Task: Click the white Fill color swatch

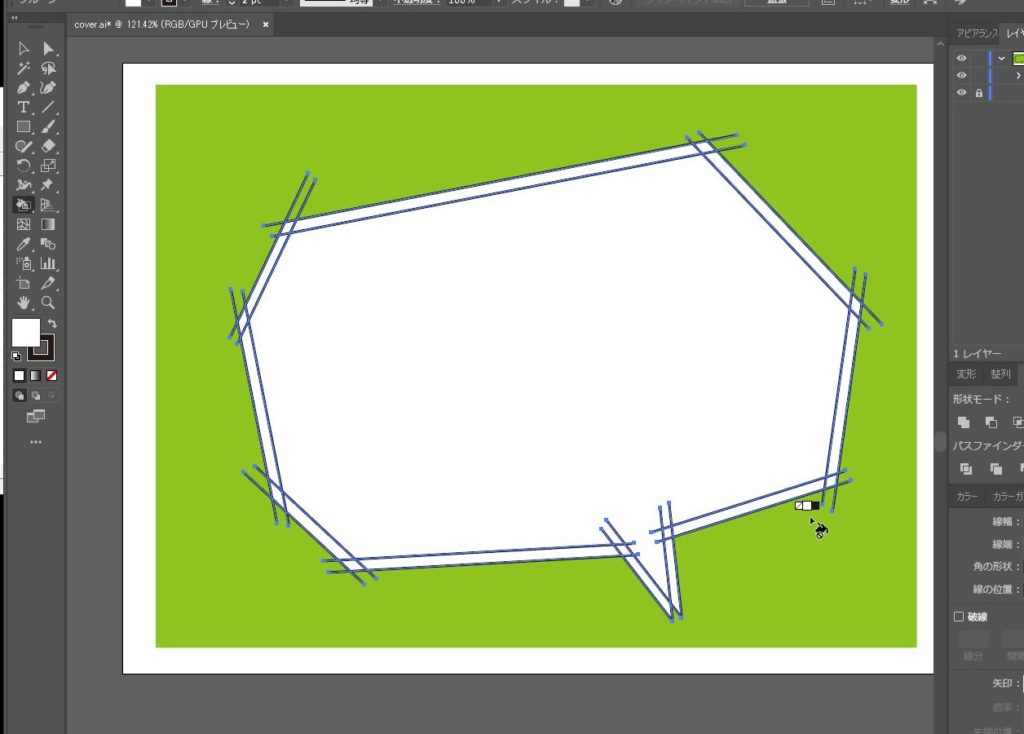Action: pyautogui.click(x=25, y=333)
